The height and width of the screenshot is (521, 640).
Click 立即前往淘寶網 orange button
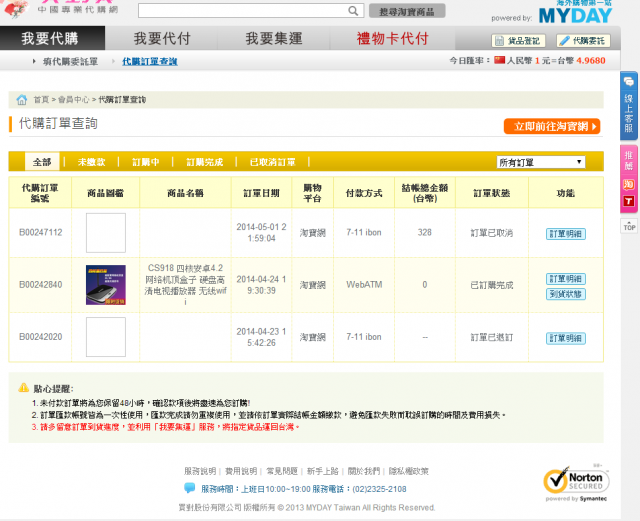pos(552,127)
